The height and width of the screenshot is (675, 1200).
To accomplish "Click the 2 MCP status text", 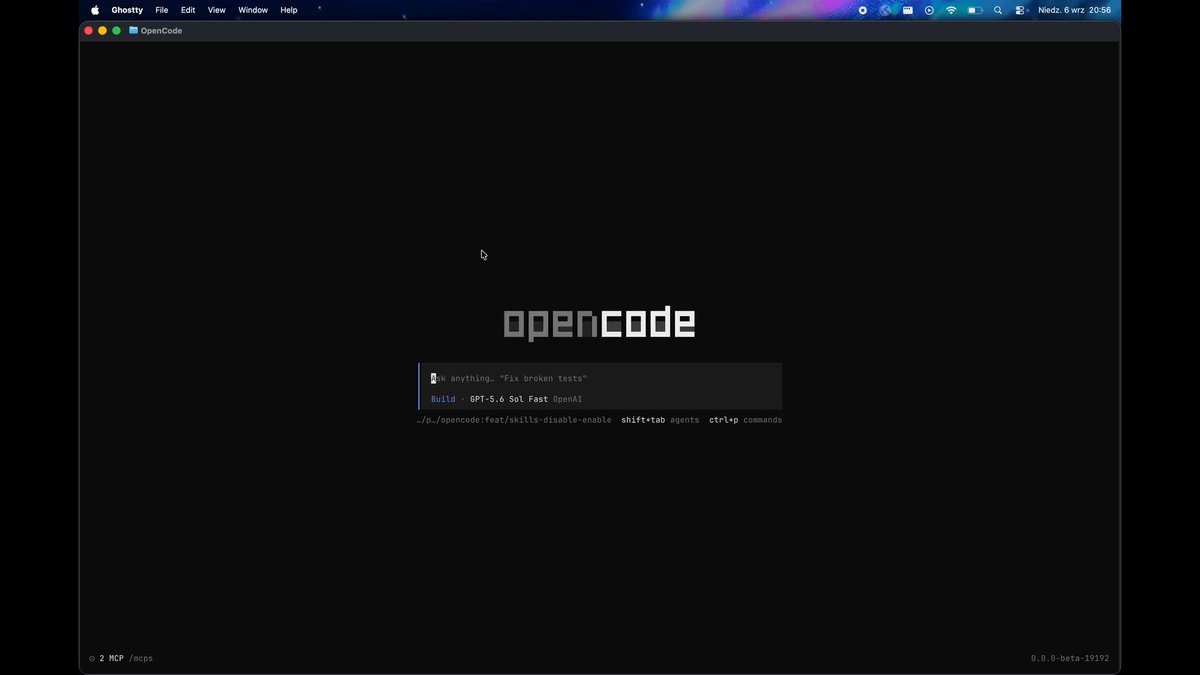I will point(111,659).
